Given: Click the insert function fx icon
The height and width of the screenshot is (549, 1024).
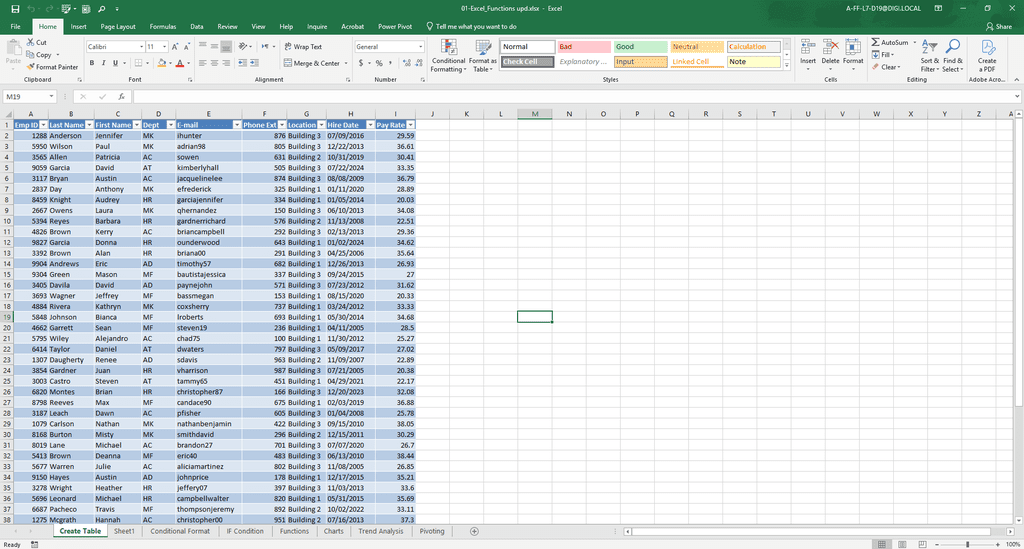Looking at the screenshot, I should pyautogui.click(x=121, y=97).
